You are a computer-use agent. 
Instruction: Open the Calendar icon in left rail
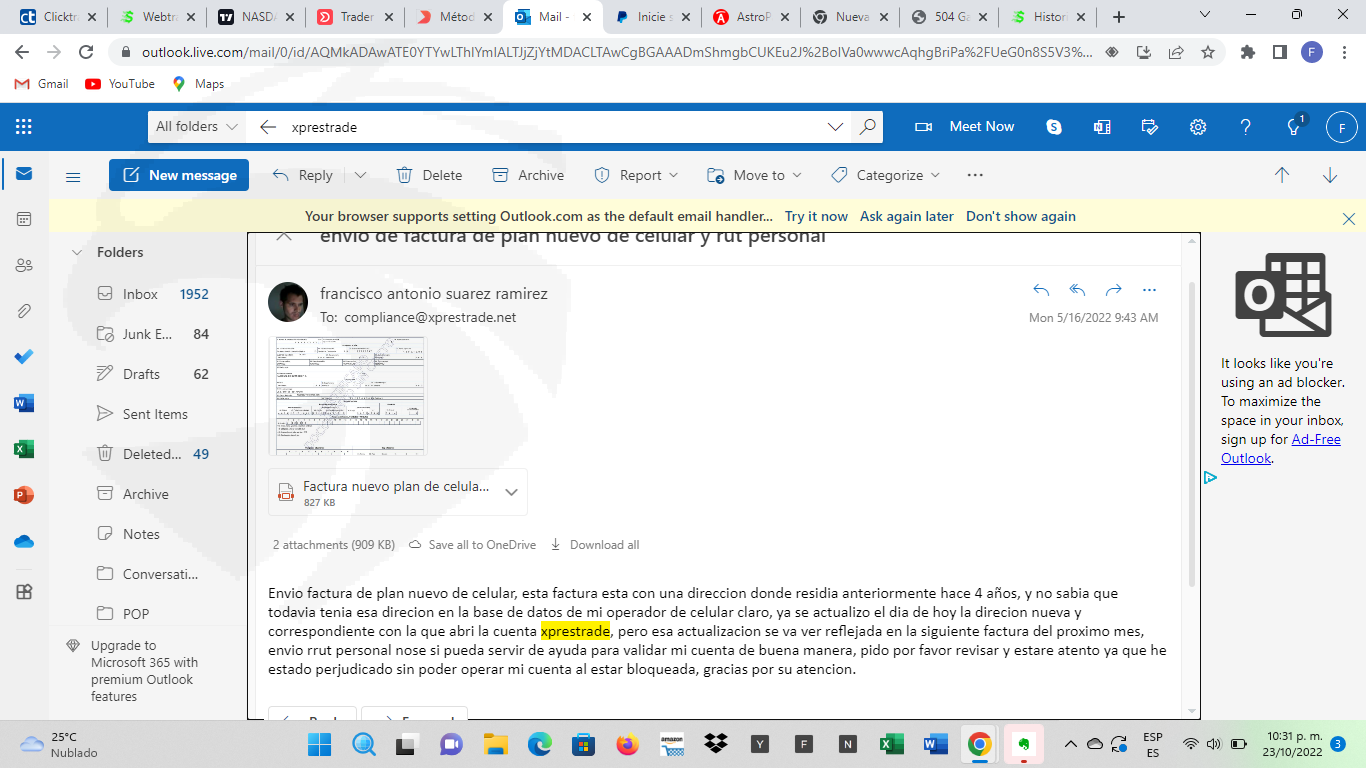pos(24,219)
